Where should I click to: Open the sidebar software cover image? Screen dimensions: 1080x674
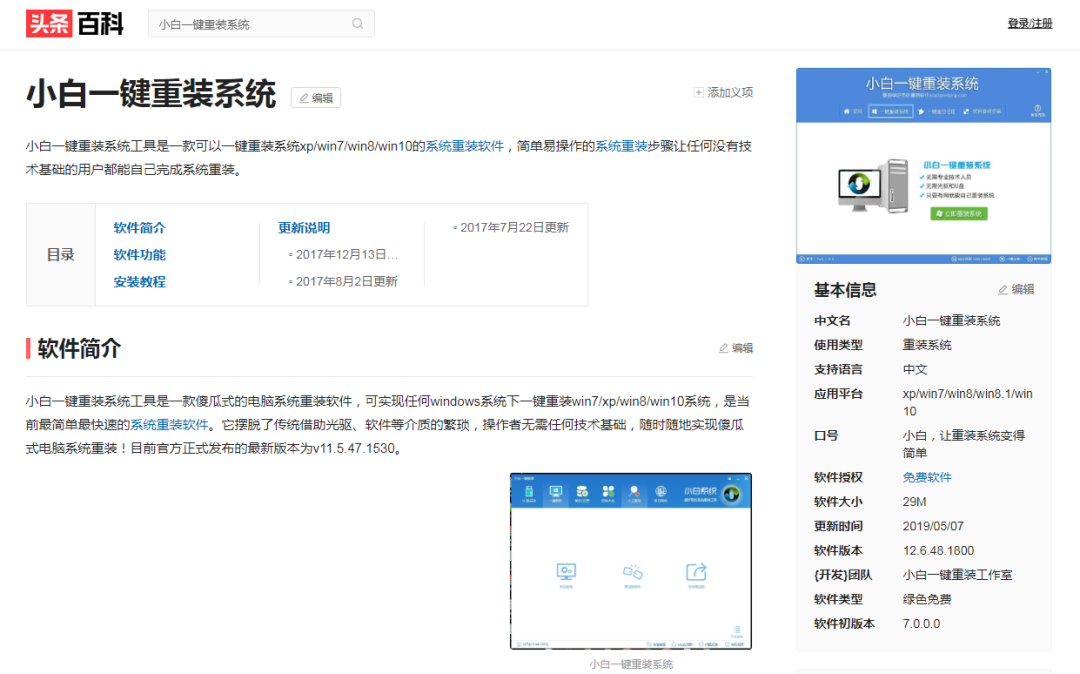[923, 165]
